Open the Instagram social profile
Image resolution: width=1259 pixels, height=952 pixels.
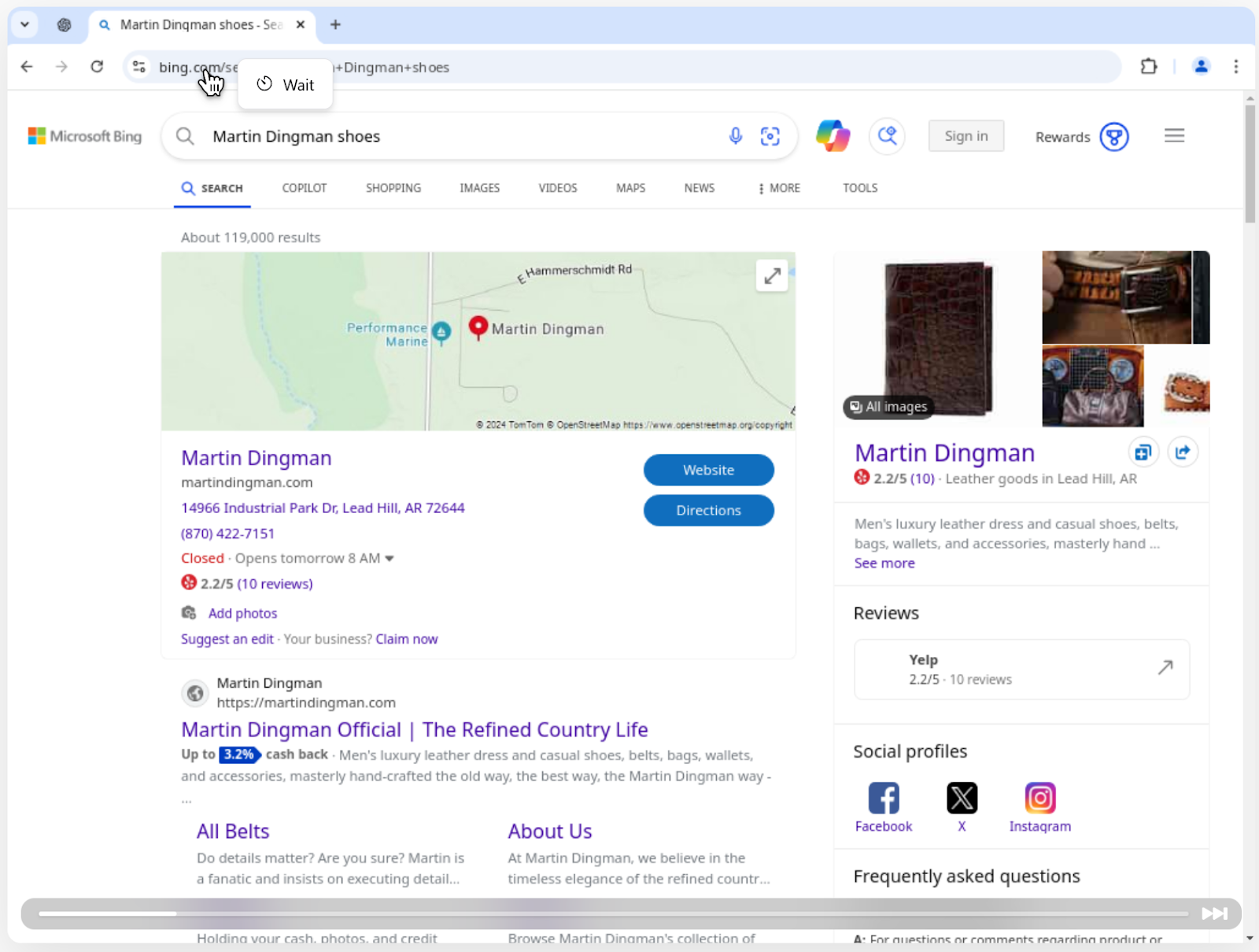(1040, 808)
